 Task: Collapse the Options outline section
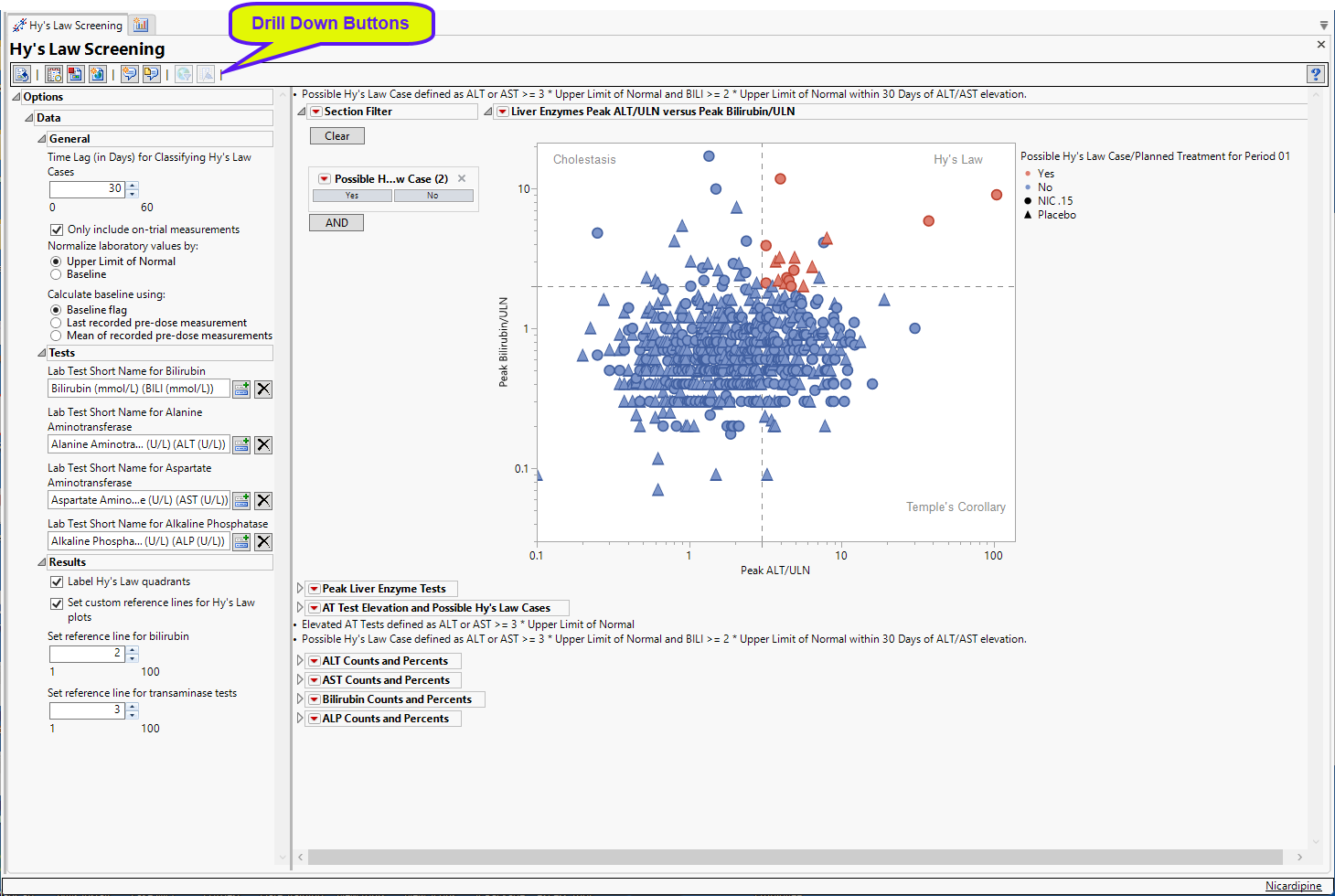[16, 97]
